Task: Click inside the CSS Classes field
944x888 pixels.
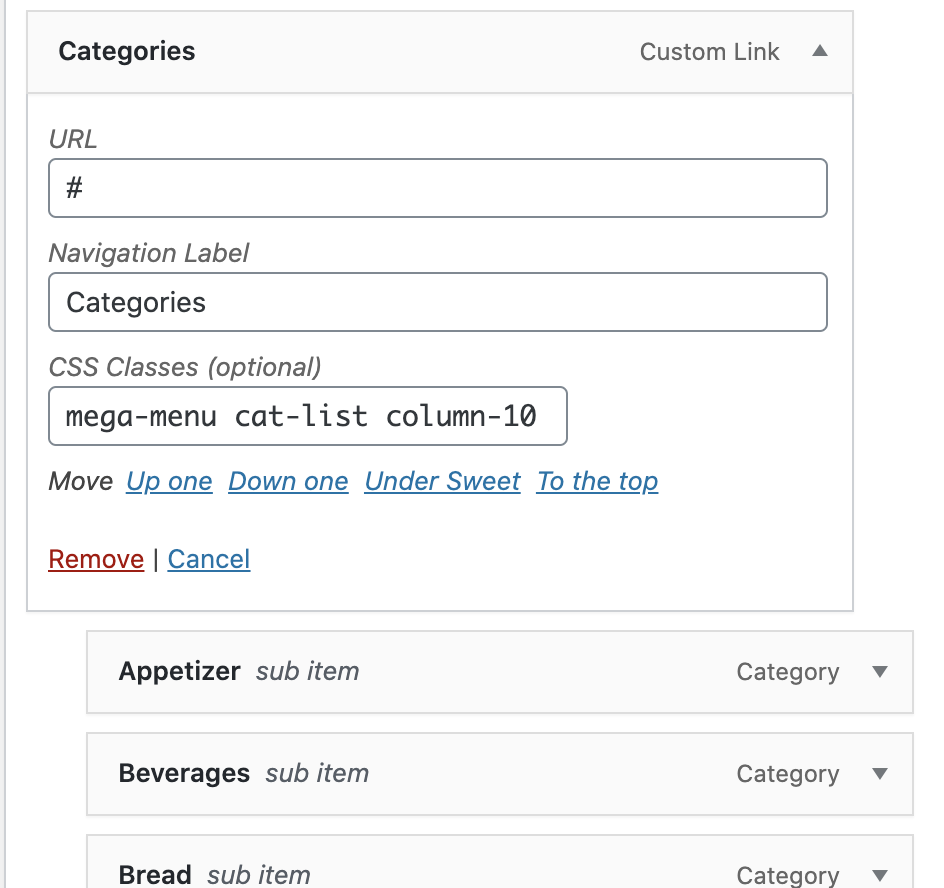Action: click(307, 416)
